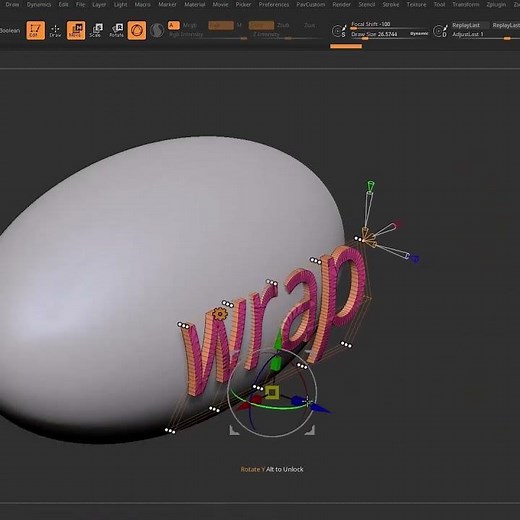Viewport: 520px width, 520px height.
Task: Open the Tool menu
Action: click(x=439, y=4)
